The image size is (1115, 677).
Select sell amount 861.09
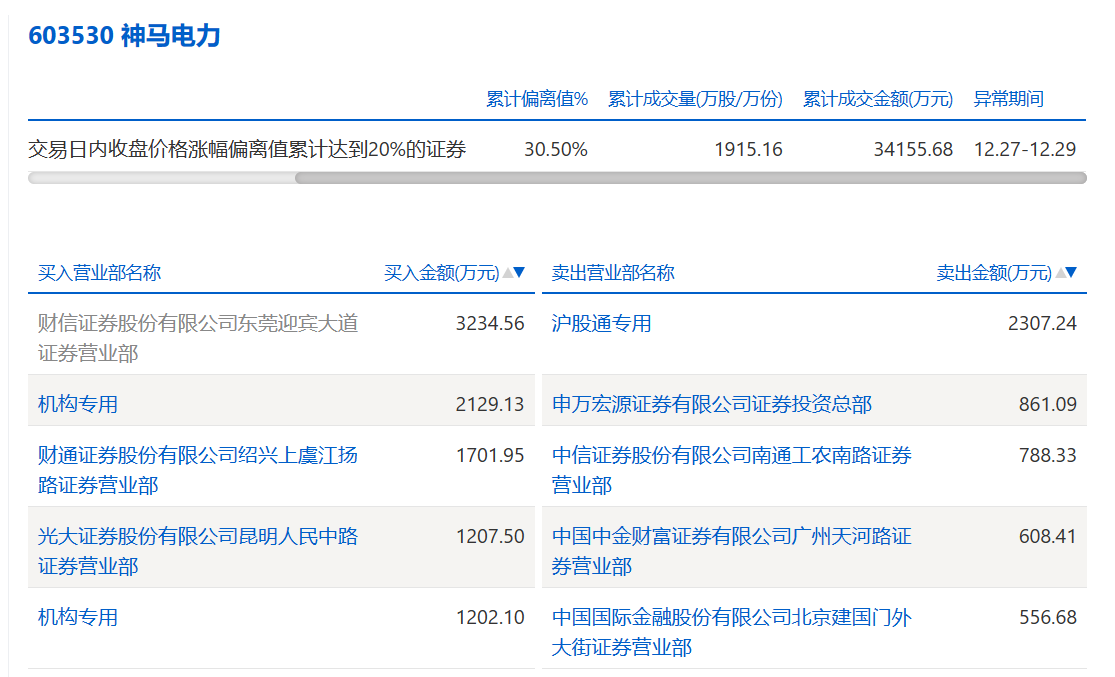pyautogui.click(x=1047, y=404)
